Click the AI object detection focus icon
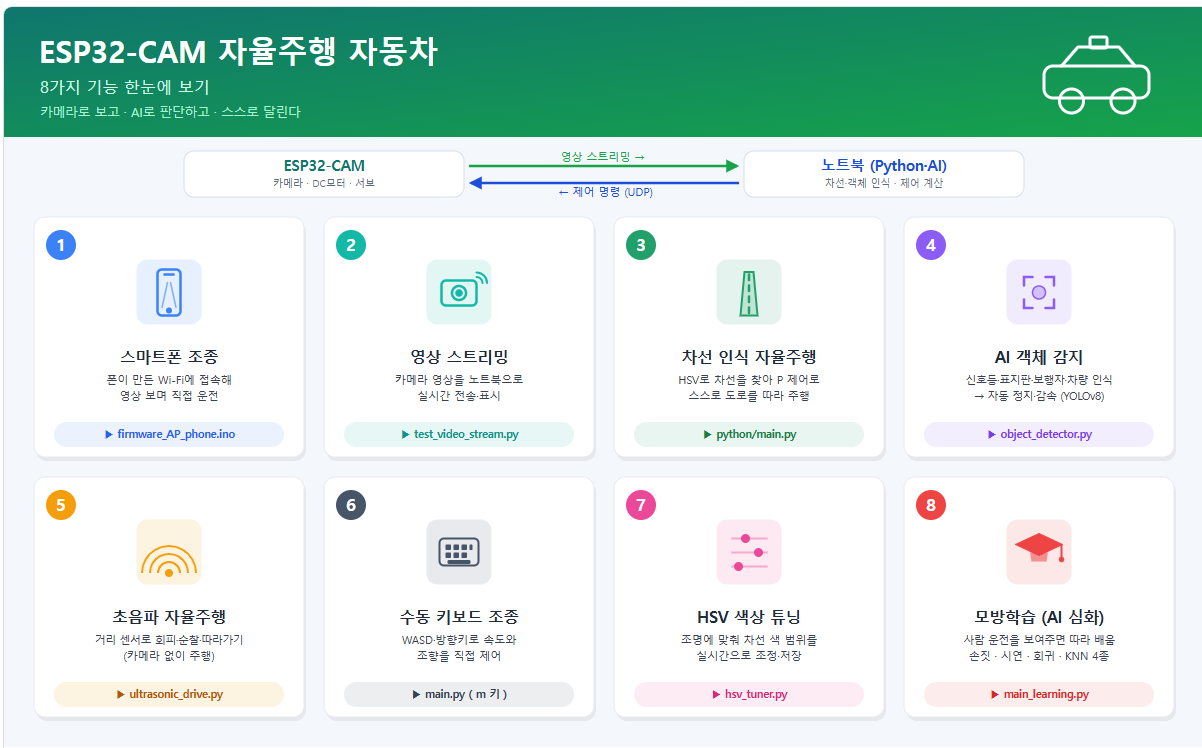Image resolution: width=1202 pixels, height=748 pixels. 1039,292
